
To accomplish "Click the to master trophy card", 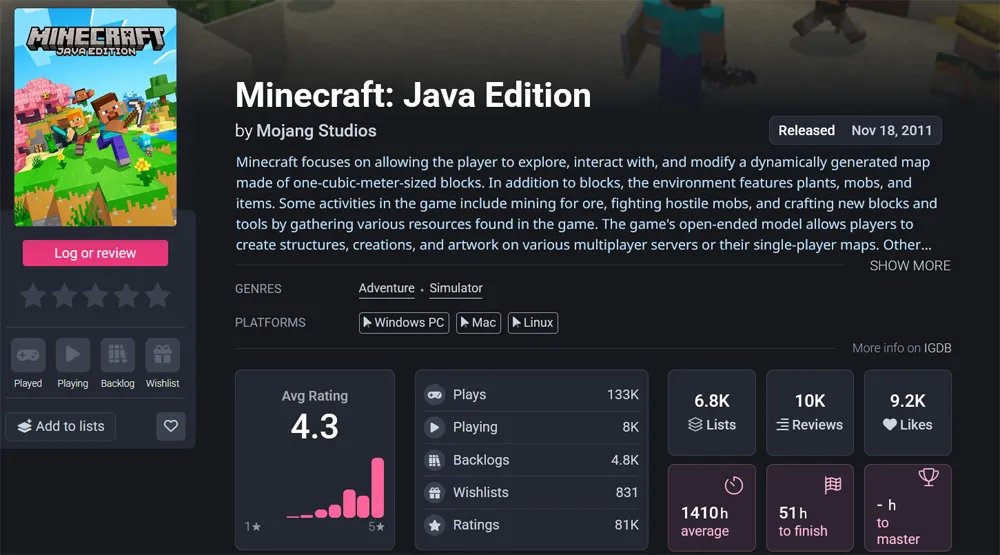I will point(908,508).
